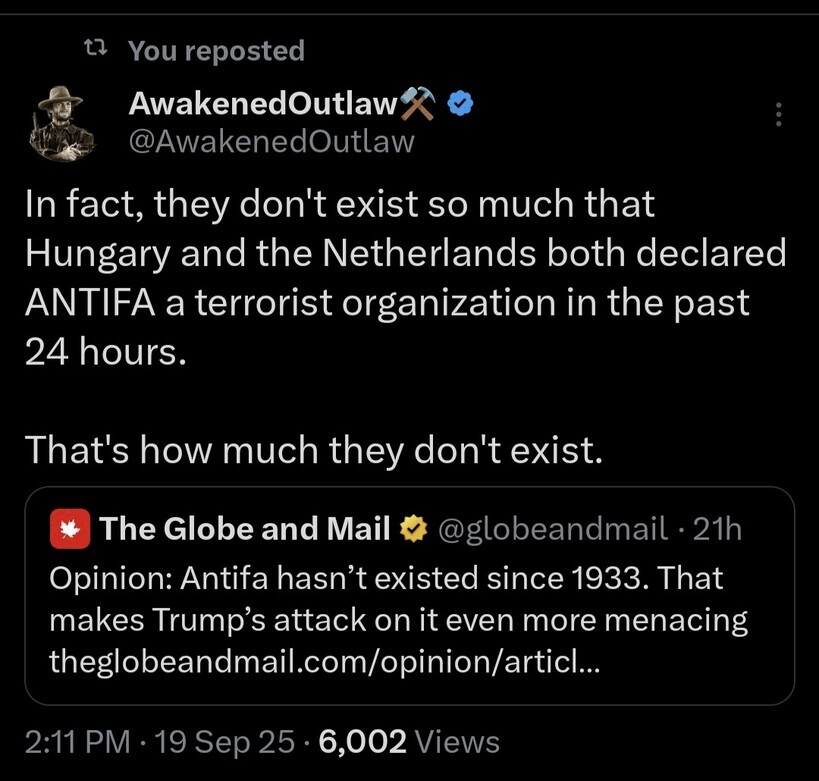This screenshot has height=781, width=819.
Task: Tap the 'That's how much they don't exist' line
Action: tap(314, 450)
